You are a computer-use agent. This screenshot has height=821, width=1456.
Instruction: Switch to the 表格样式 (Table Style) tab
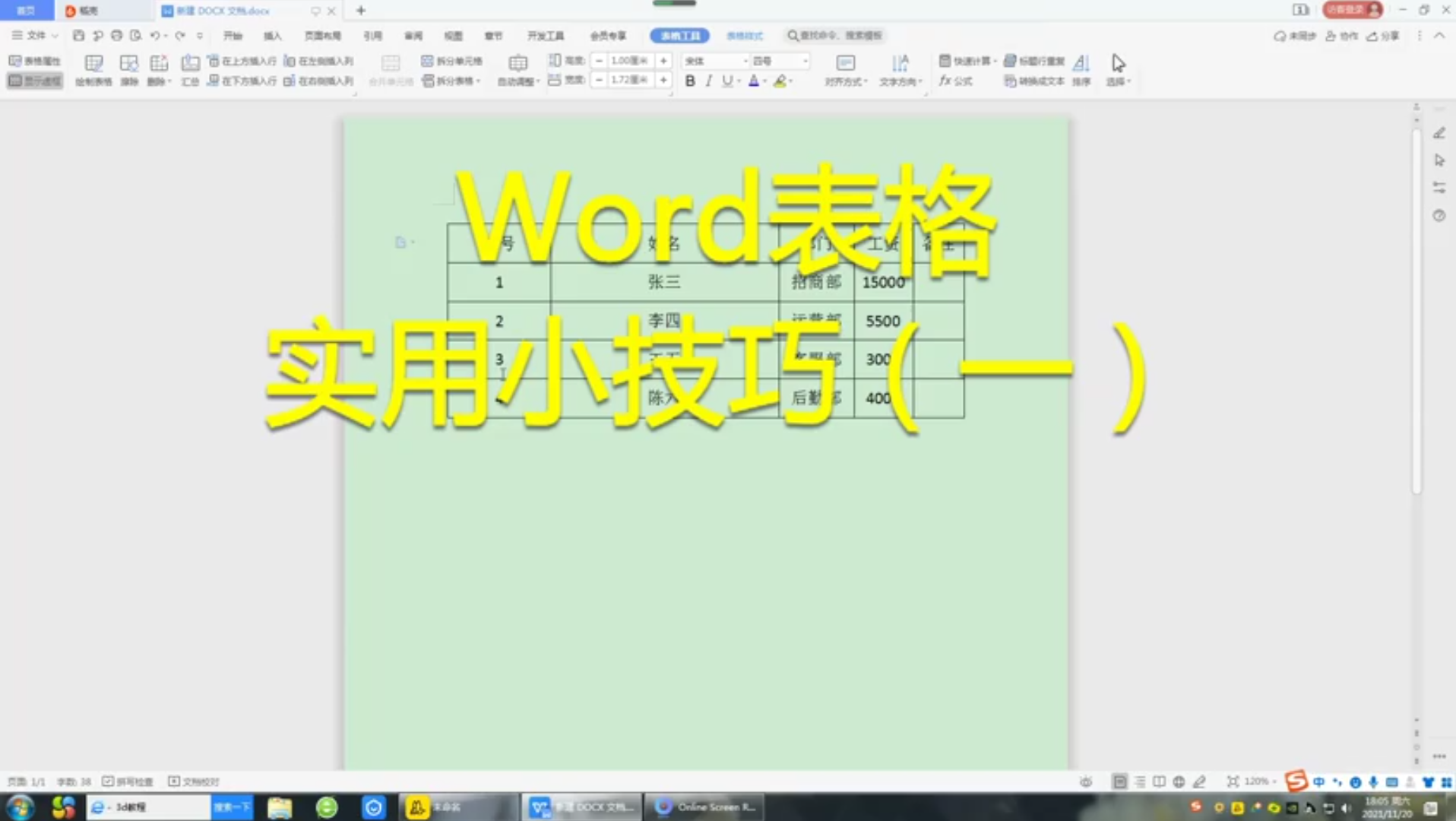point(744,35)
